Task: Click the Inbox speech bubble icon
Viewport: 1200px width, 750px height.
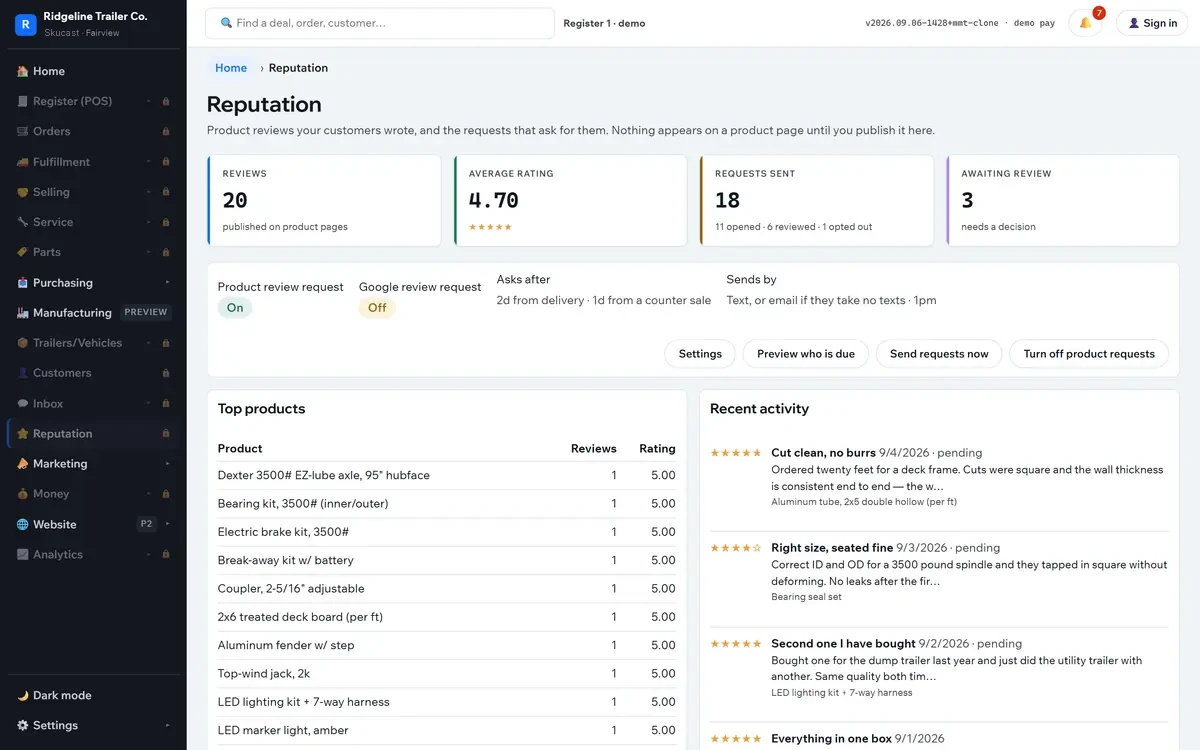Action: [x=22, y=403]
